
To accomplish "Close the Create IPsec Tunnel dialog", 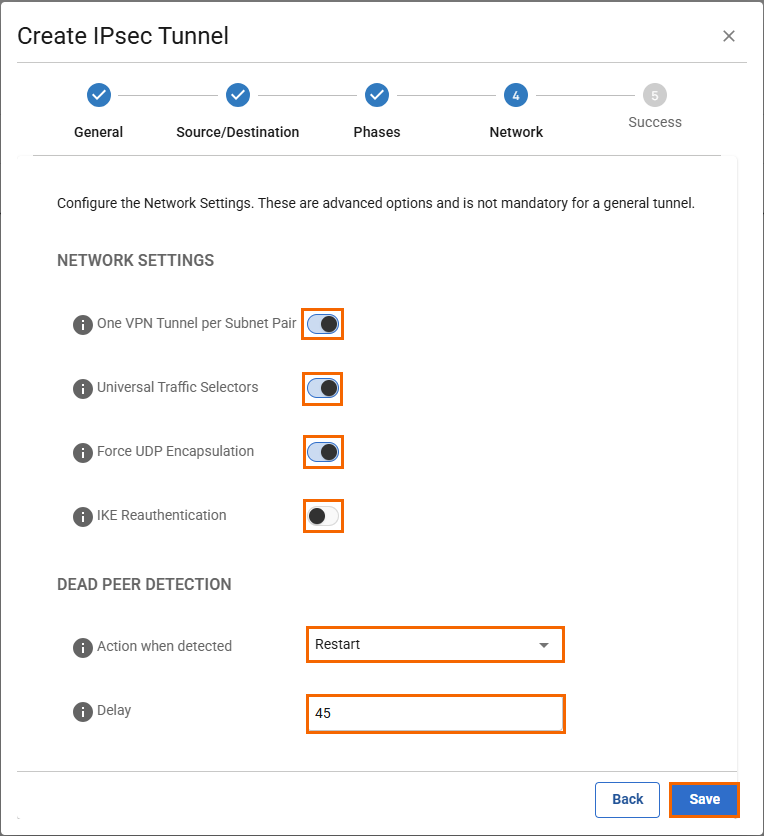I will pyautogui.click(x=729, y=36).
